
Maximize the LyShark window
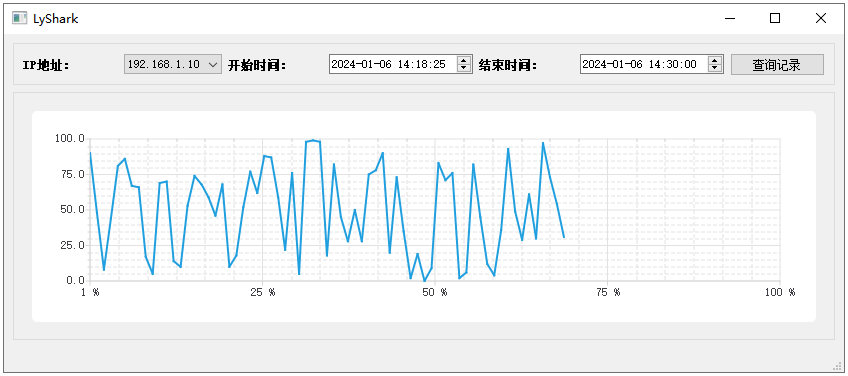775,18
